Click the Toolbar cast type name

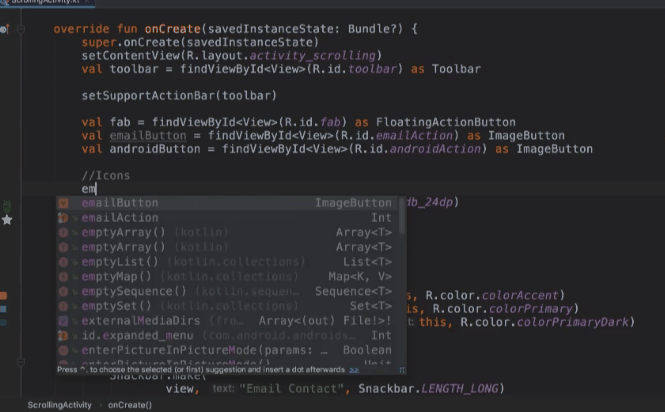[456, 69]
